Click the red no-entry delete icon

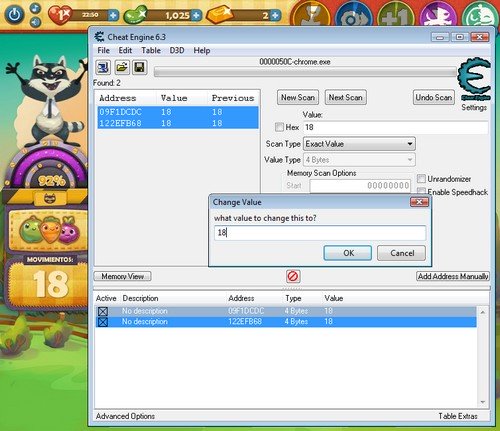coord(293,276)
